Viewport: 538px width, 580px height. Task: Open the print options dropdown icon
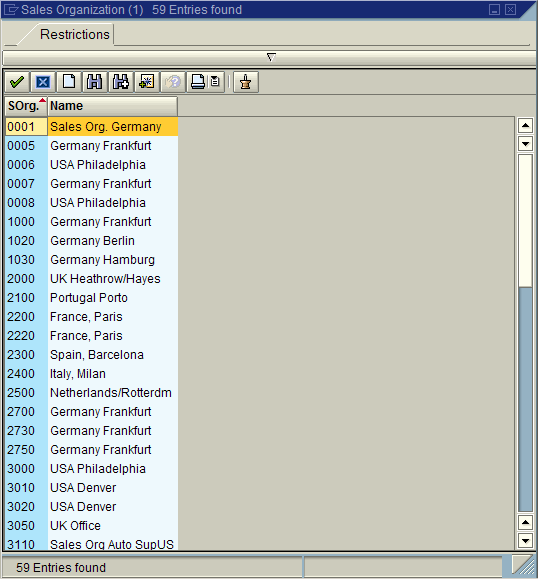(x=215, y=82)
